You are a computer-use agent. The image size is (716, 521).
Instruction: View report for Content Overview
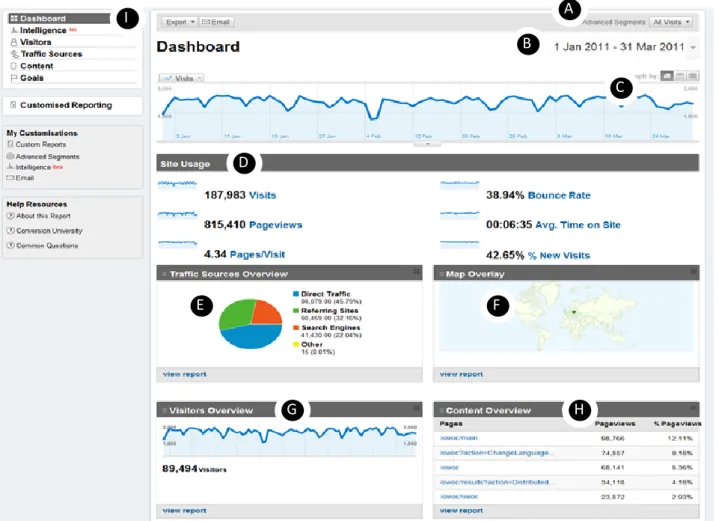[x=461, y=510]
